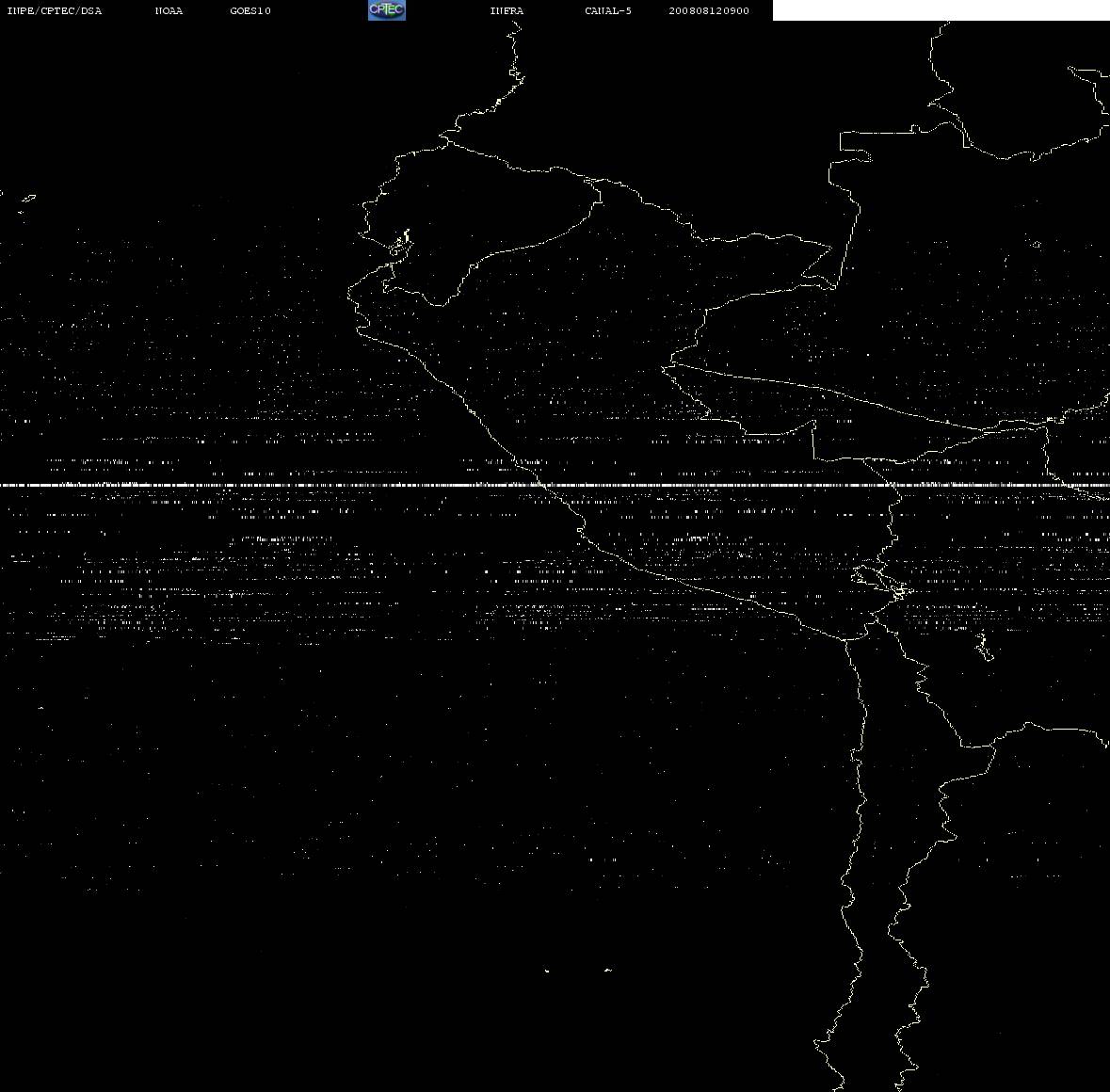
Task: Click the 200808120900 timestamp text
Action: coord(709,10)
